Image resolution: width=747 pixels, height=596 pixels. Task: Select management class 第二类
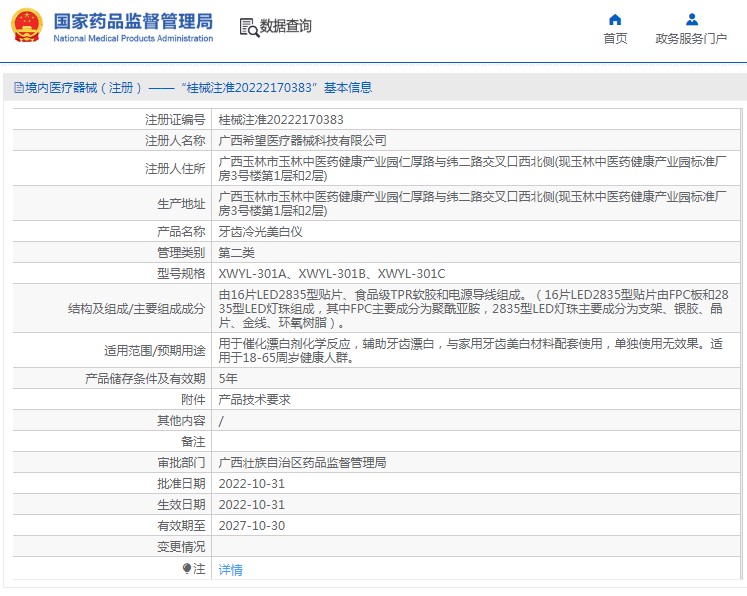pyautogui.click(x=237, y=253)
